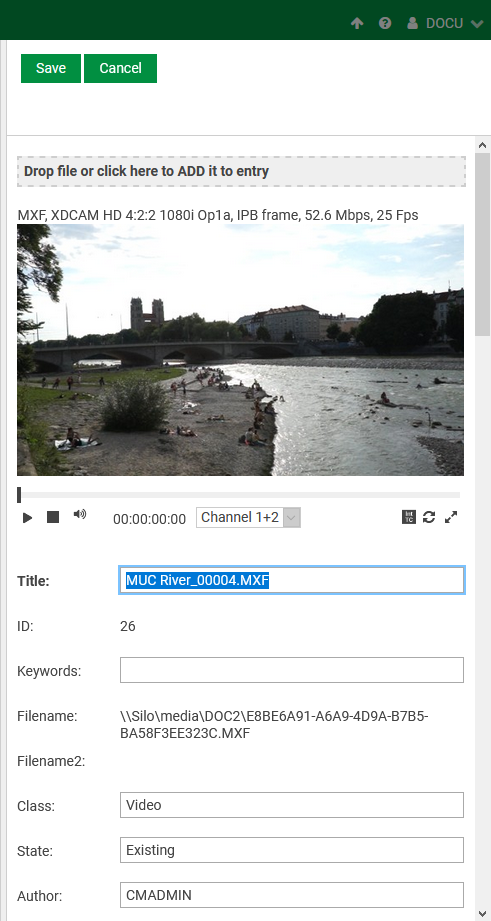Click the Title field with MUC River_00004.MXF
Image resolution: width=491 pixels, height=921 pixels.
pyautogui.click(x=292, y=580)
